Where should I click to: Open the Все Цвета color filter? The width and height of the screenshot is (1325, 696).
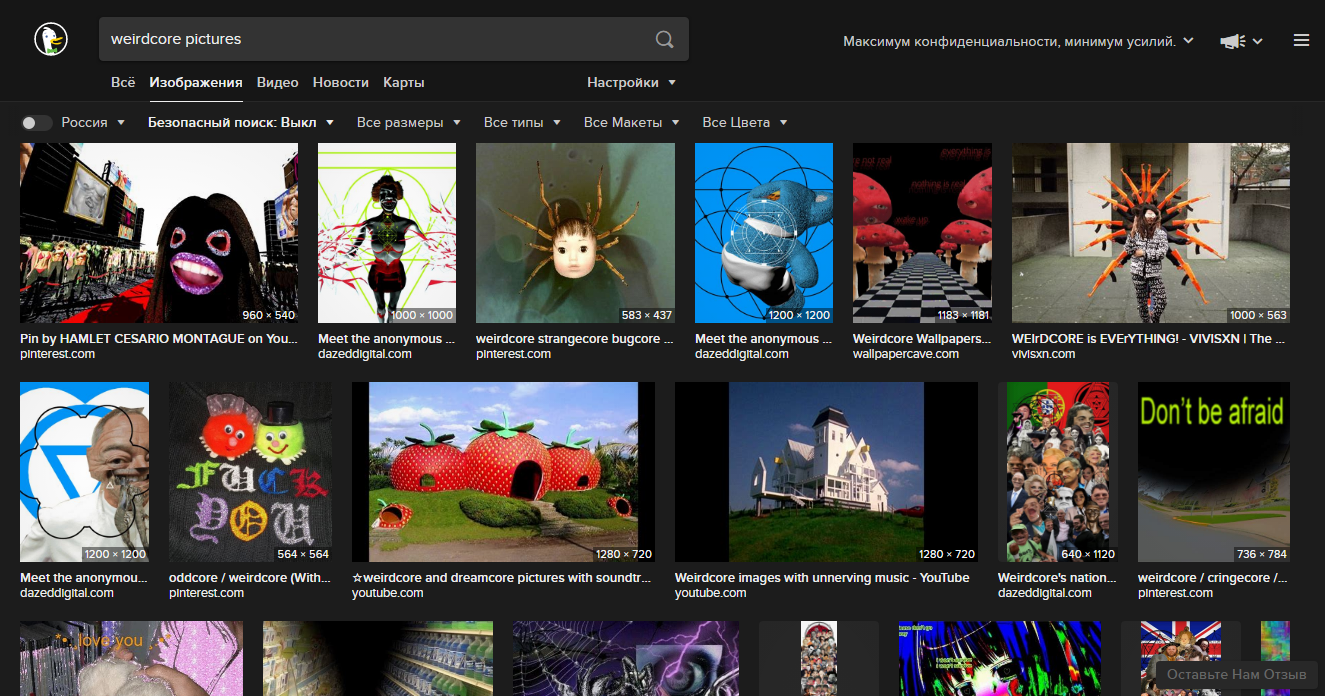click(745, 122)
